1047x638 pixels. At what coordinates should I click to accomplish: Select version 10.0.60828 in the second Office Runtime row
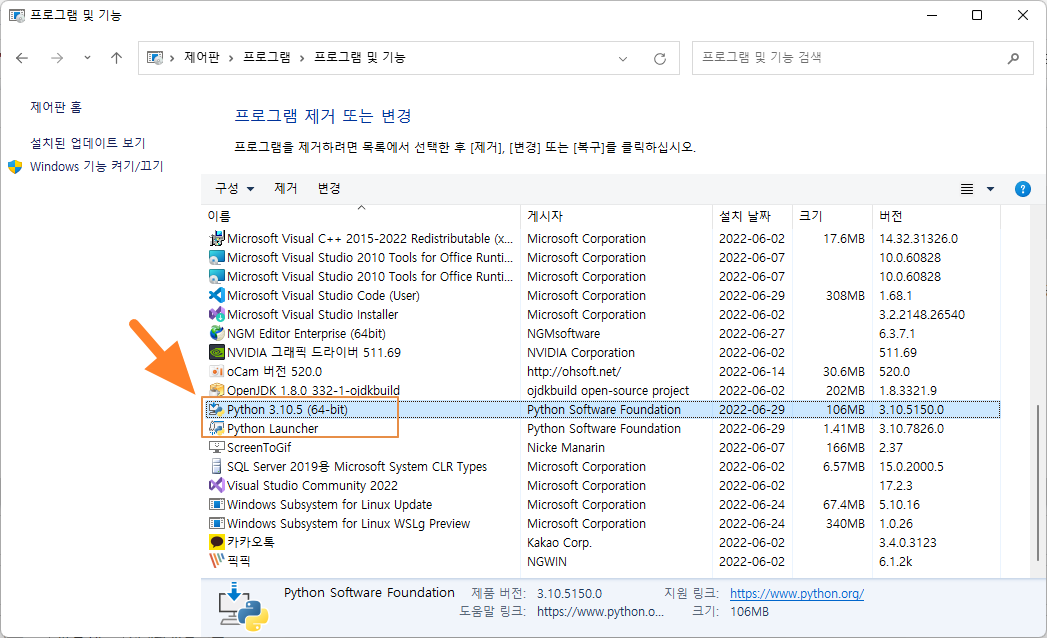909,277
